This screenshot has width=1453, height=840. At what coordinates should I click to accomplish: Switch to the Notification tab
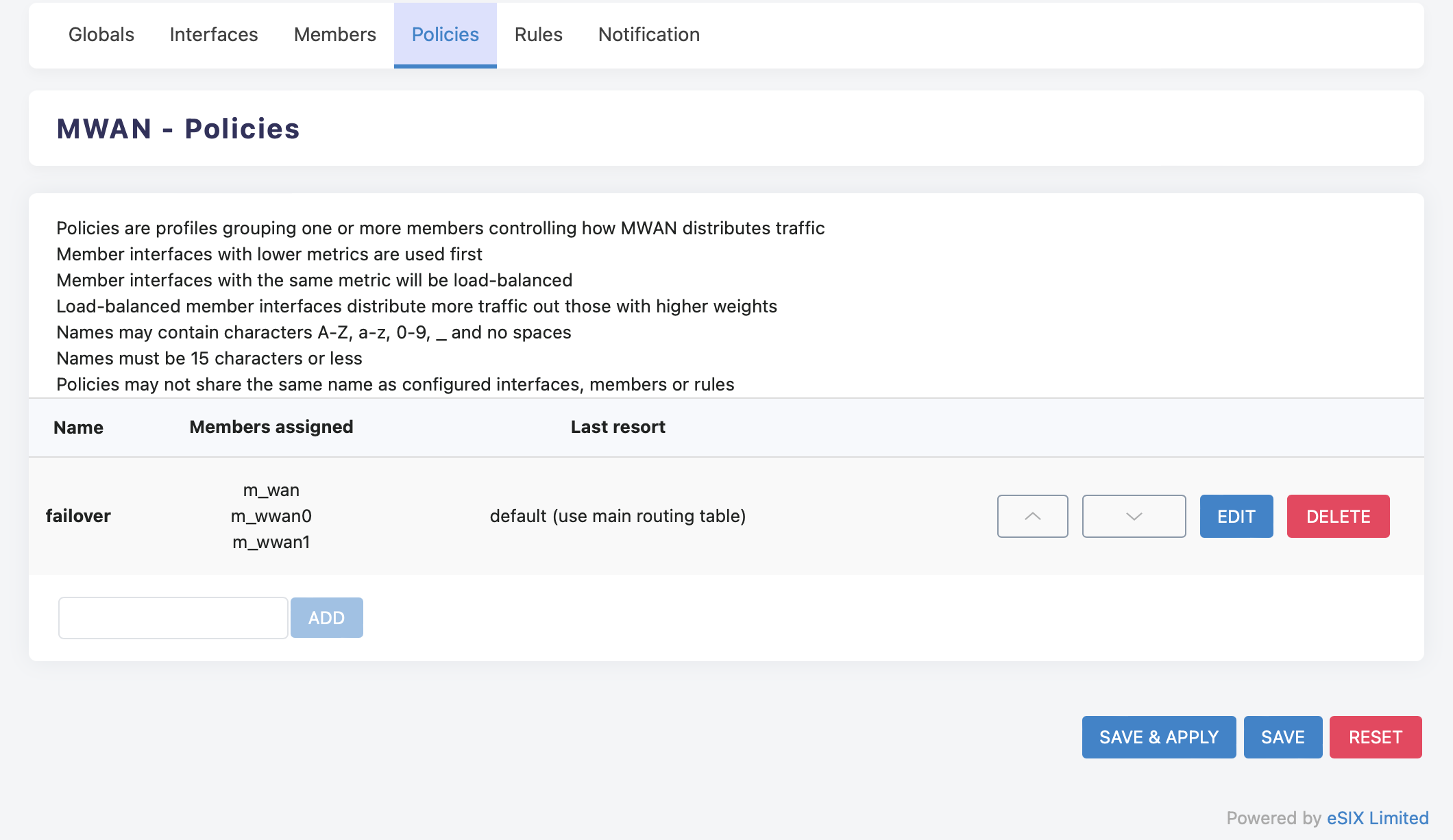click(x=648, y=34)
